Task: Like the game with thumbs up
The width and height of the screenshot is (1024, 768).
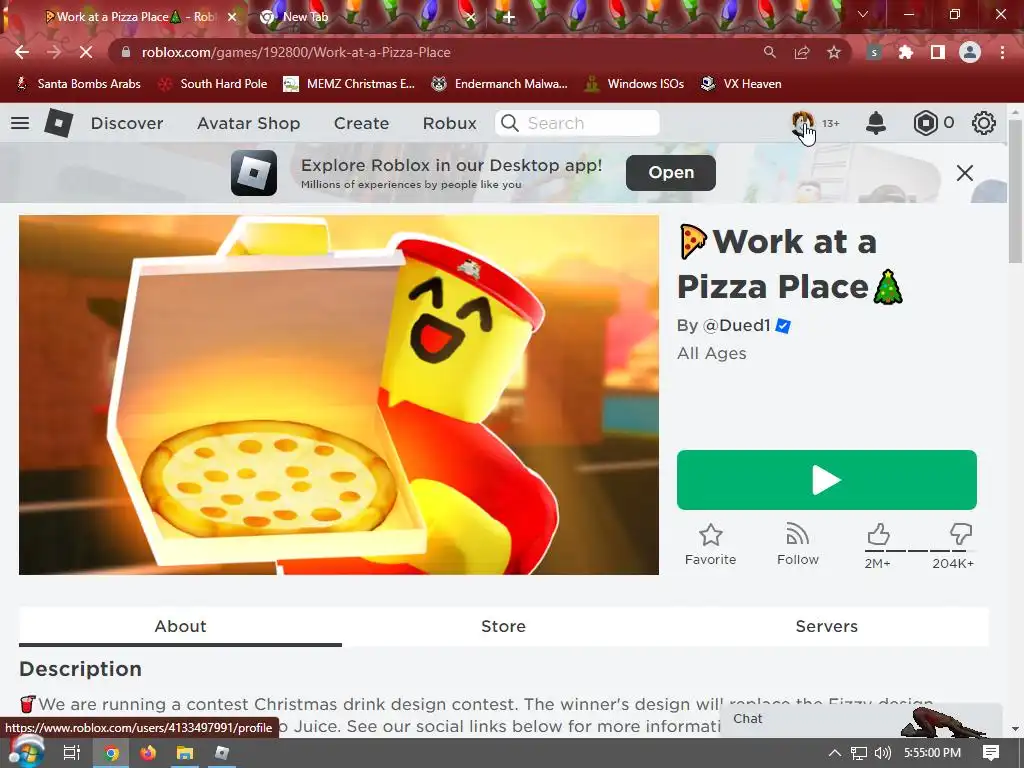Action: (x=878, y=534)
